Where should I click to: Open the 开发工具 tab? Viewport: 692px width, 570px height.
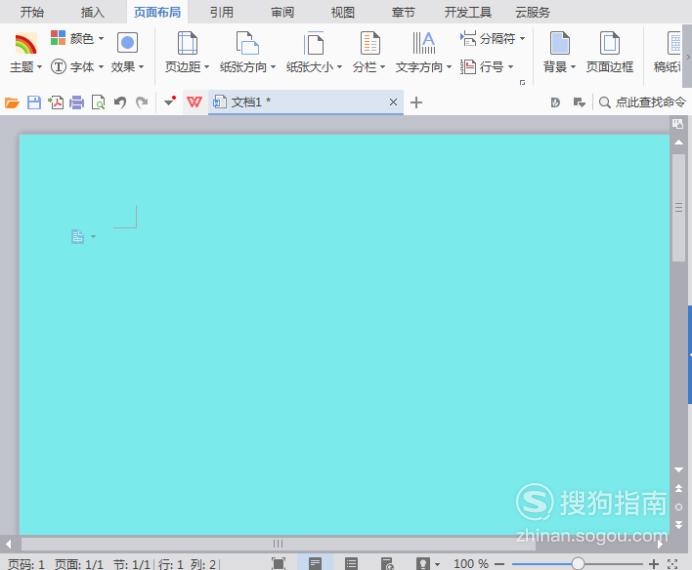[468, 12]
